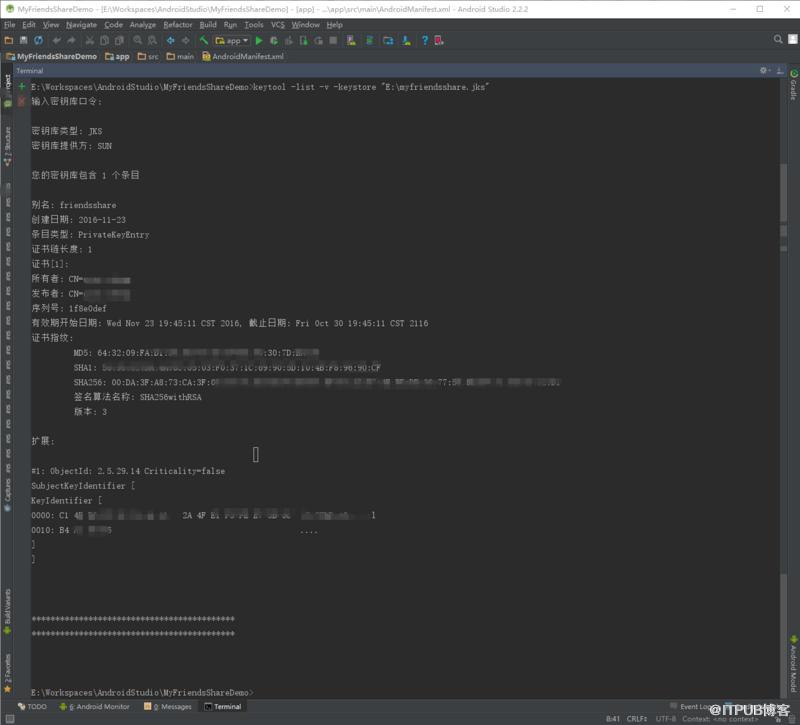This screenshot has width=800, height=725.
Task: Click the search everywhere magnifier
Action: pos(778,39)
